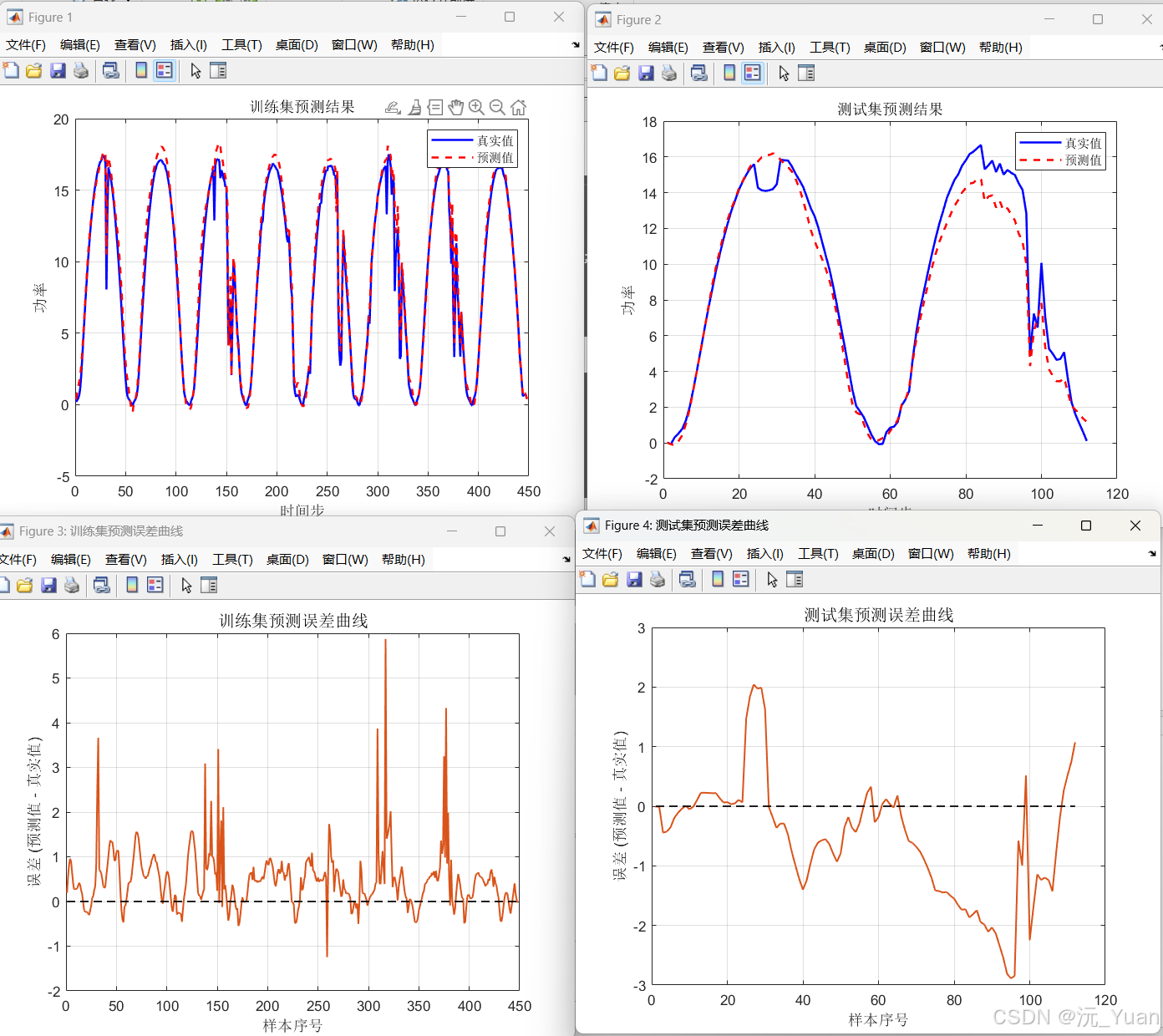Open Property Inspector in Figure 3 toolbar

click(209, 586)
